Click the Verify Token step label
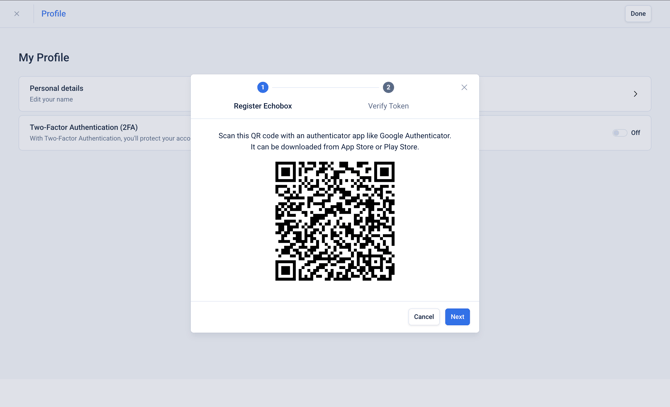 pyautogui.click(x=388, y=106)
